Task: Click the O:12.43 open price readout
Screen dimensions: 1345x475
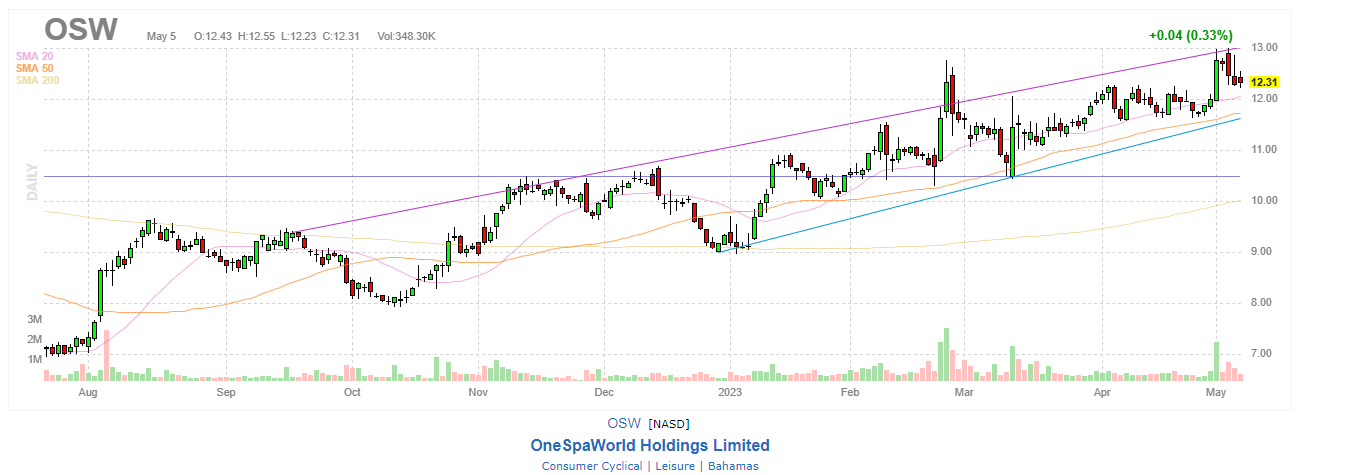Action: [212, 36]
